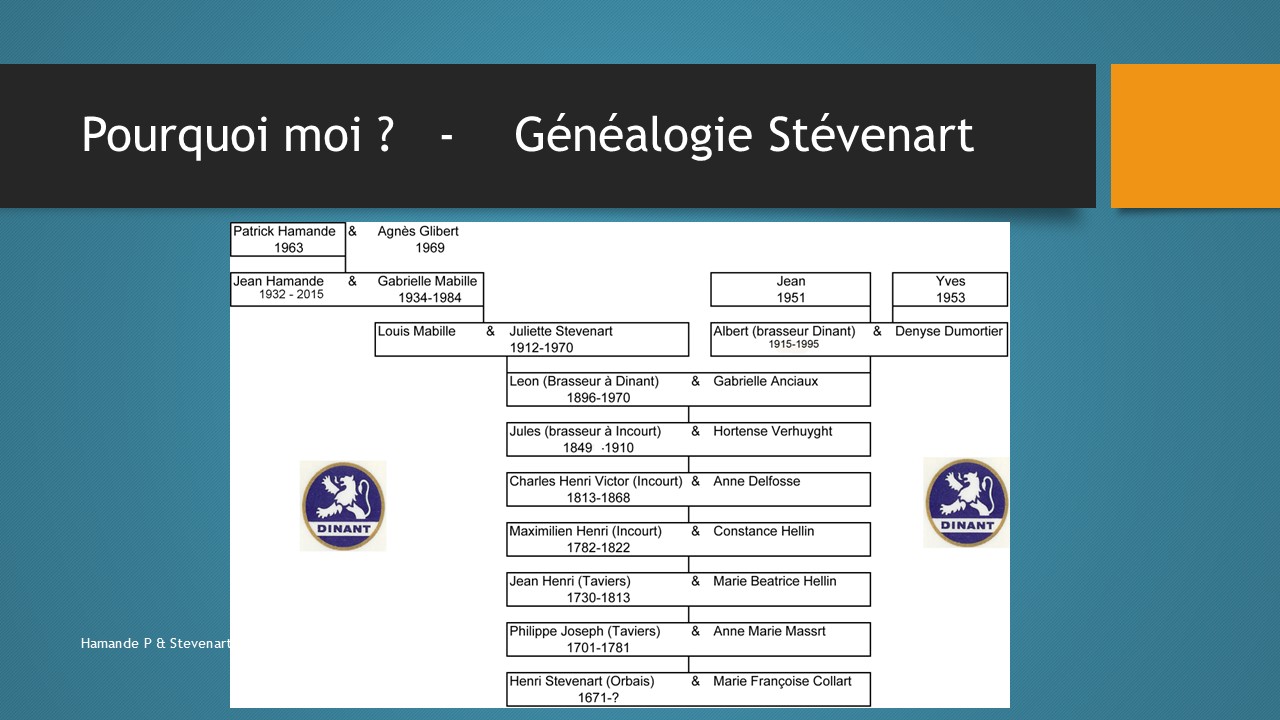
Task: Click the name 'Marie Françoise Collart'
Action: [783, 681]
